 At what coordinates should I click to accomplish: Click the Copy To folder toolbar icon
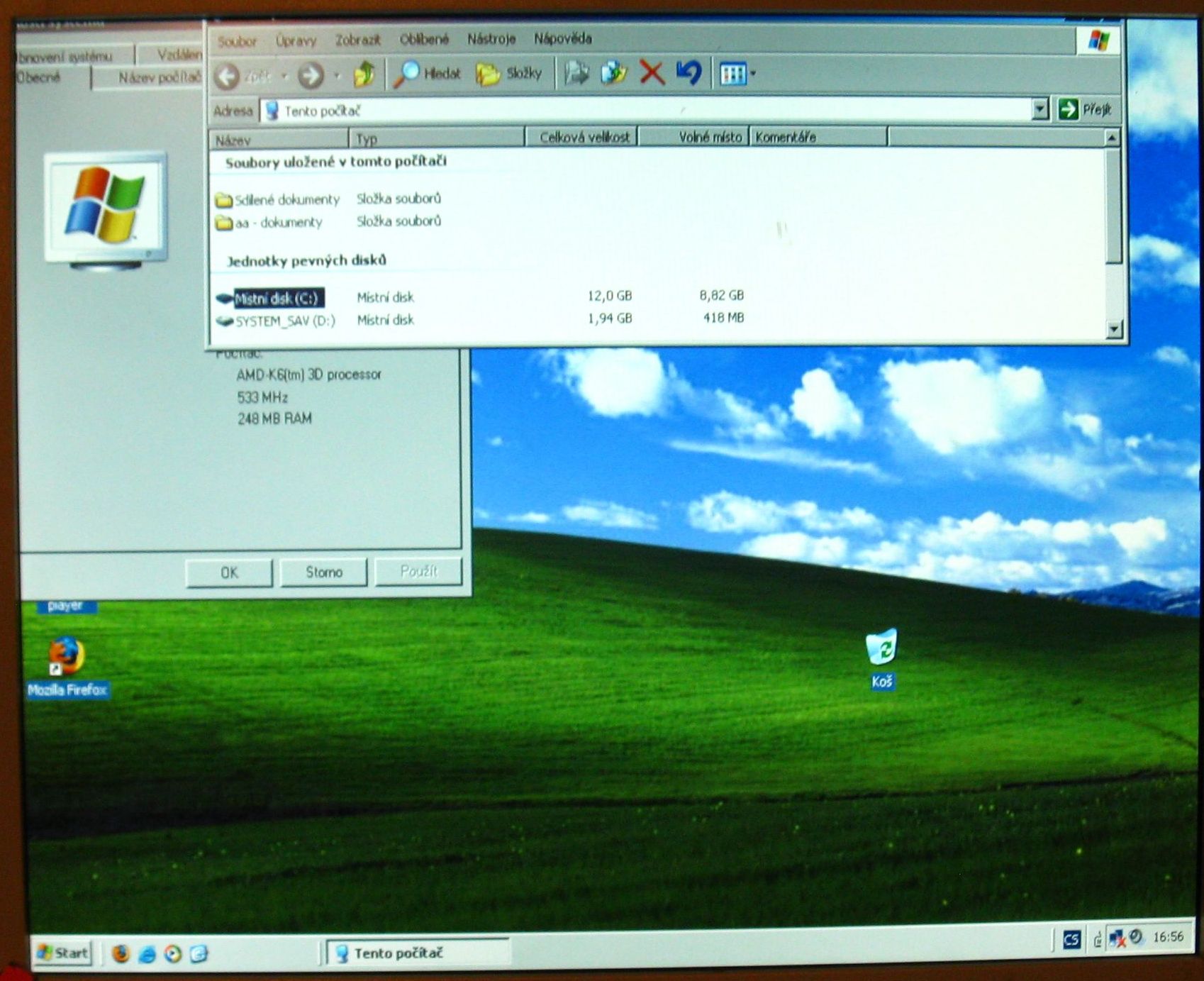pos(614,73)
